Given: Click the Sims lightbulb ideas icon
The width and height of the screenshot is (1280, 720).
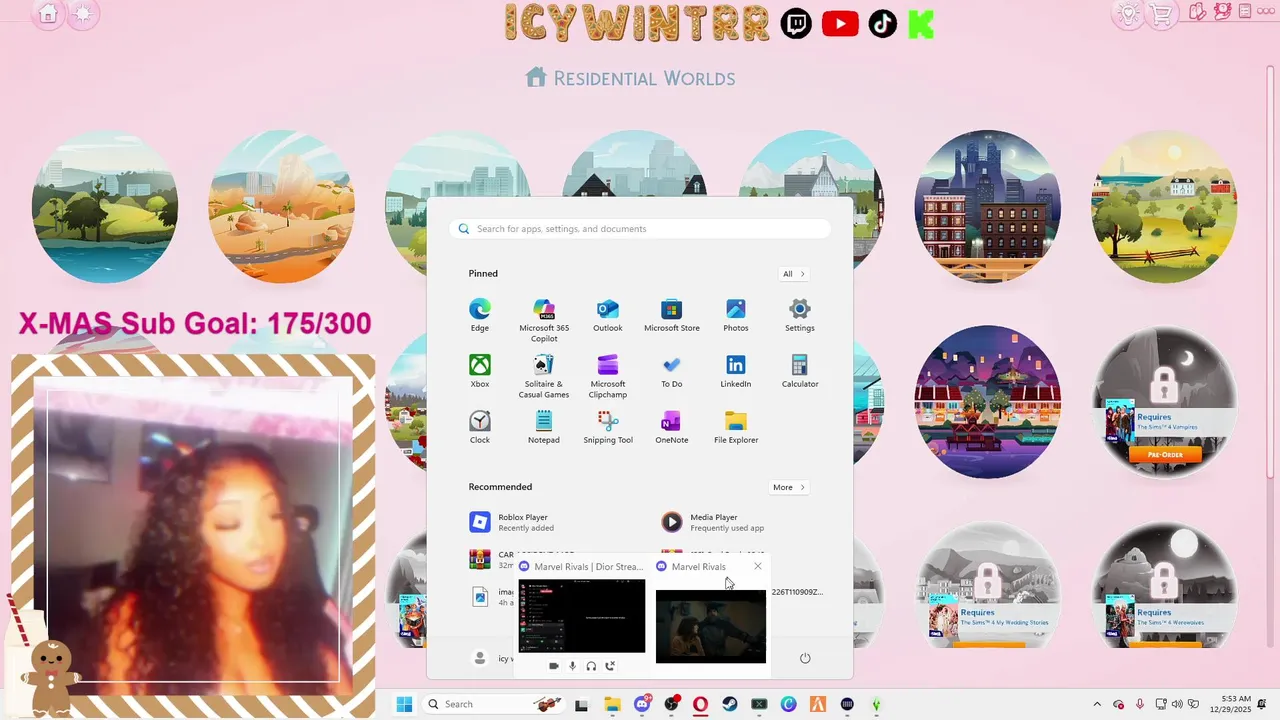Looking at the screenshot, I should pyautogui.click(x=1128, y=14).
